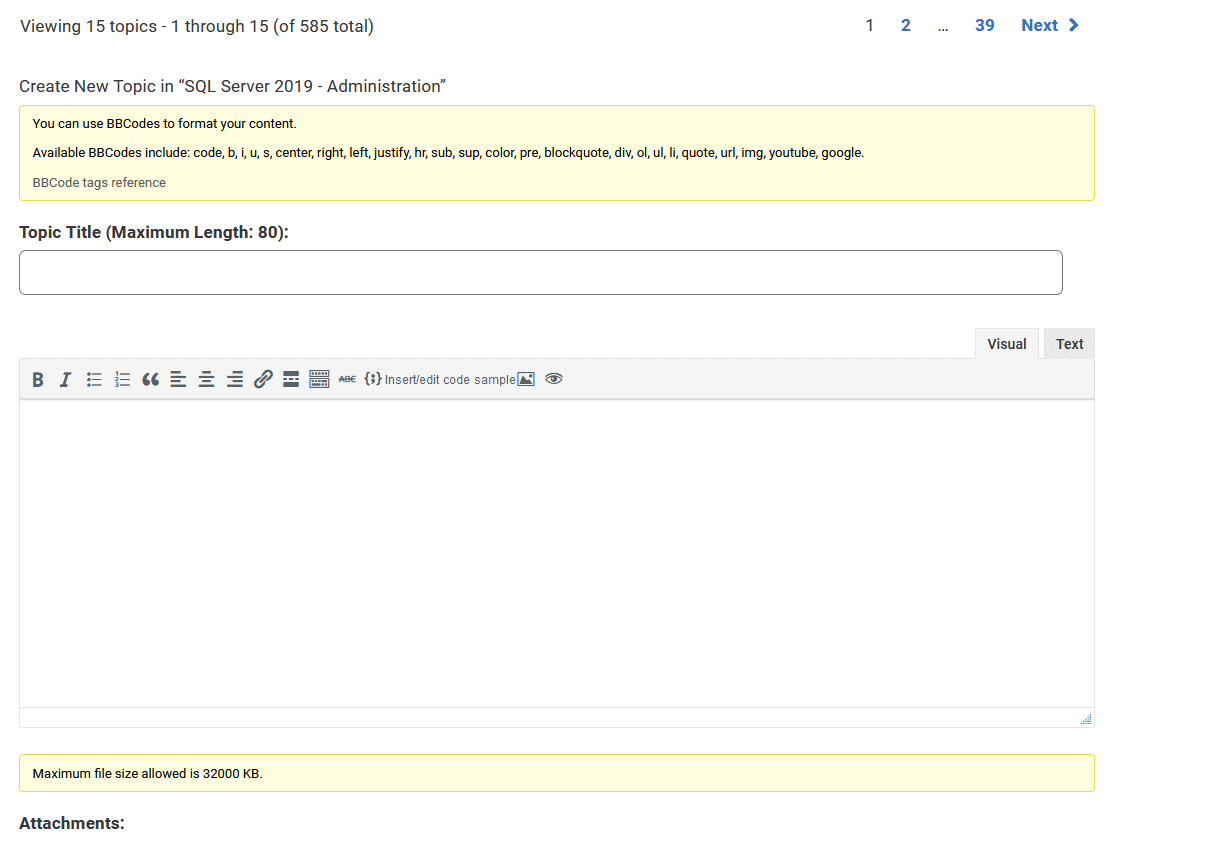Toggle the preview eye icon

click(x=553, y=379)
